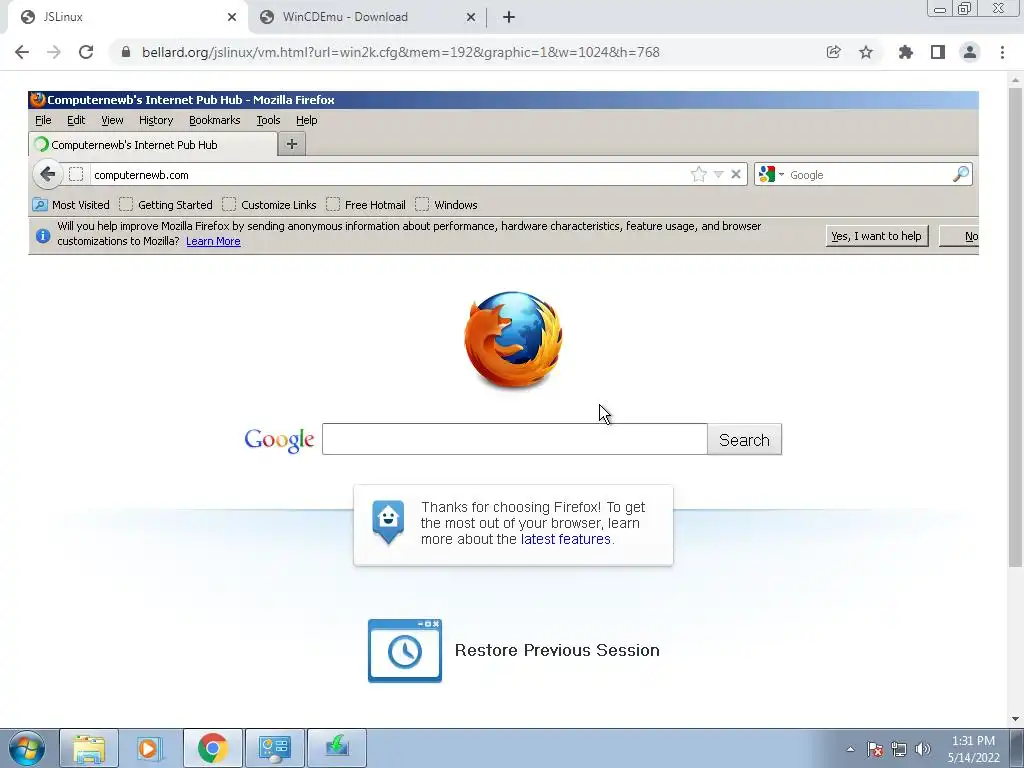The image size is (1024, 768).
Task: Click Firefox back arrow button
Action: coord(47,174)
